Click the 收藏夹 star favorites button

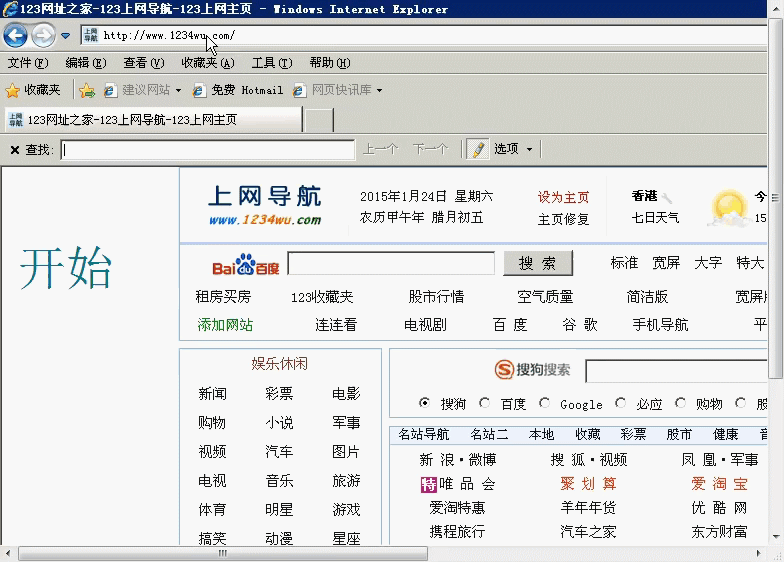pos(33,90)
